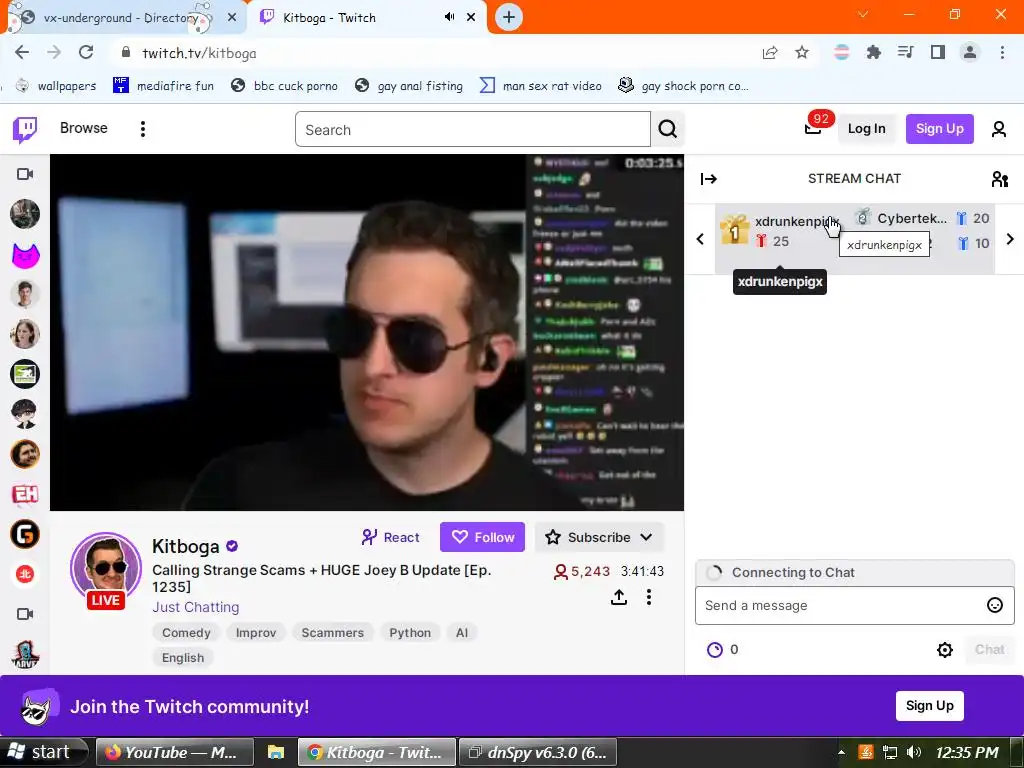Image resolution: width=1024 pixels, height=768 pixels.
Task: Go to next gift leaderboard entry
Action: coord(1010,239)
